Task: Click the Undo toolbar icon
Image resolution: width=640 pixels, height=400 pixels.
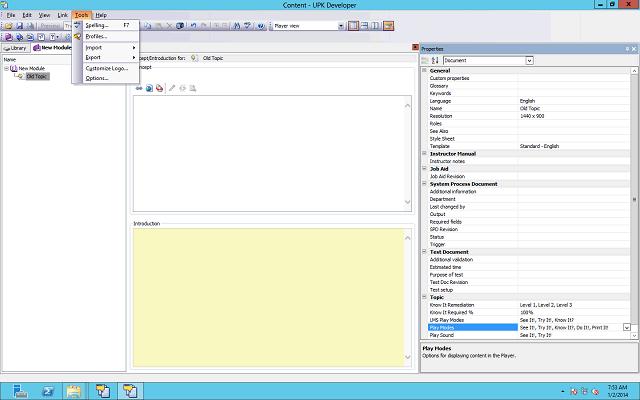Action: pos(192,25)
